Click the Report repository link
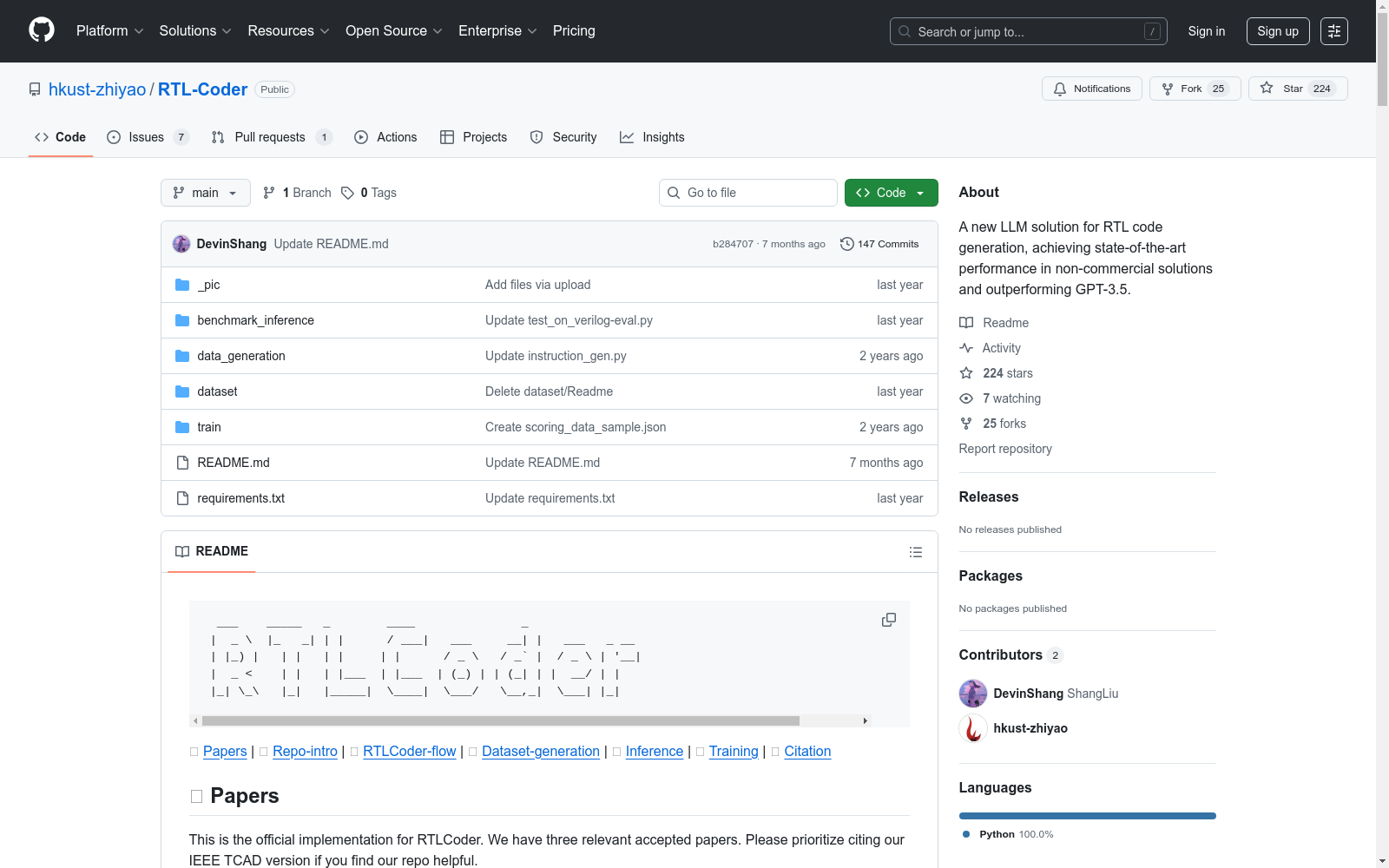Viewport: 1389px width, 868px height. [1005, 449]
